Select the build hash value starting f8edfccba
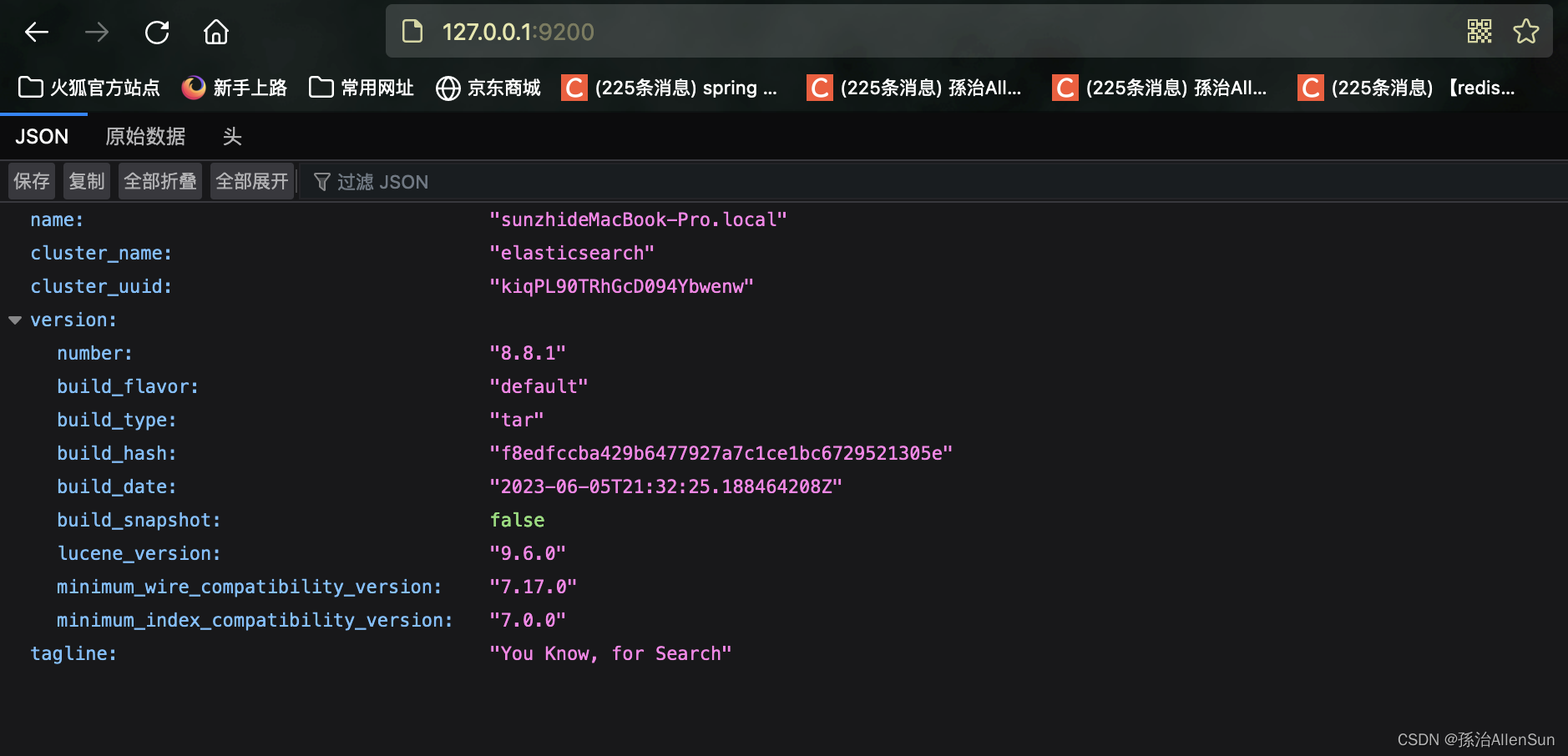This screenshot has width=1568, height=756. (x=721, y=454)
